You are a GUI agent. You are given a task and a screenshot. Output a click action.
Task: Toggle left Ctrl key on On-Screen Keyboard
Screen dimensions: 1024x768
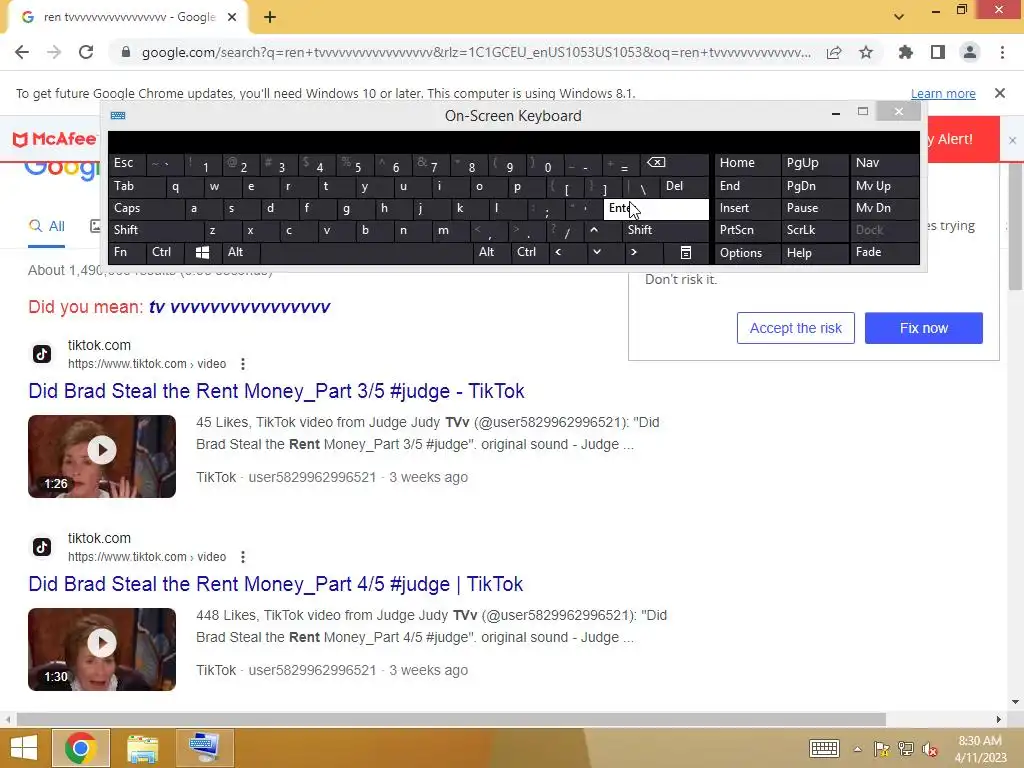point(165,253)
